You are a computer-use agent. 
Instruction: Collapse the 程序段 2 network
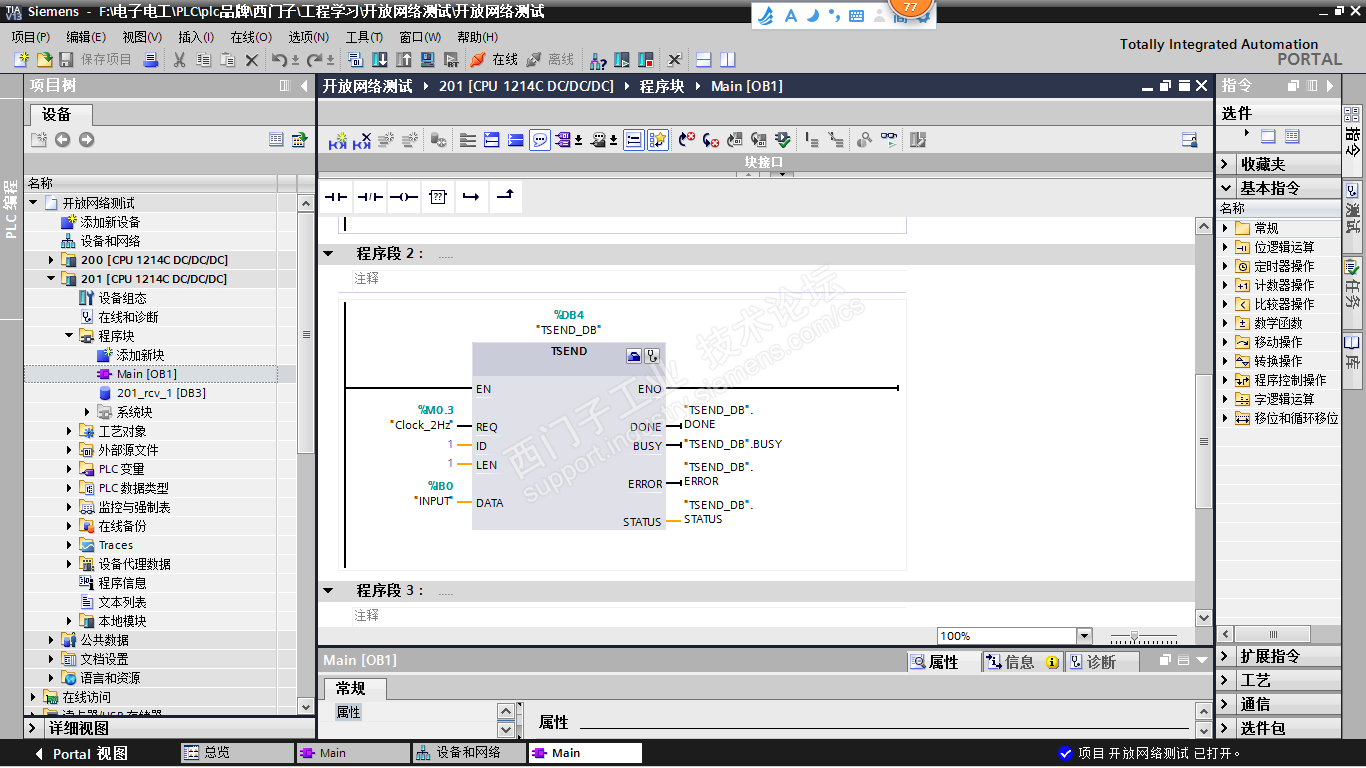[328, 254]
